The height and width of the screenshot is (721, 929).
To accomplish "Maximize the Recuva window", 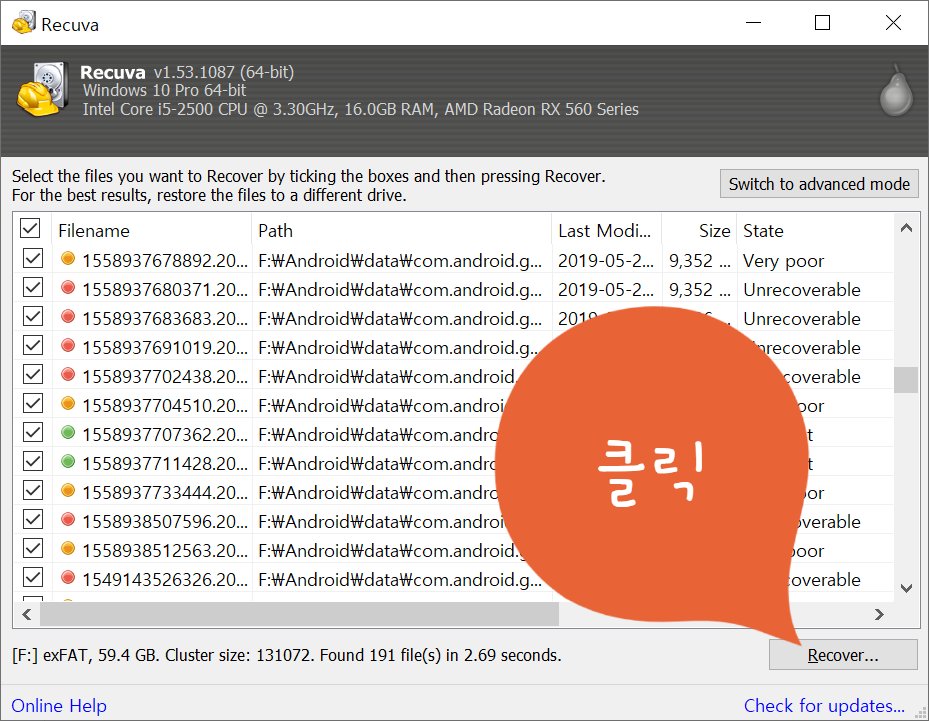I will [x=822, y=23].
